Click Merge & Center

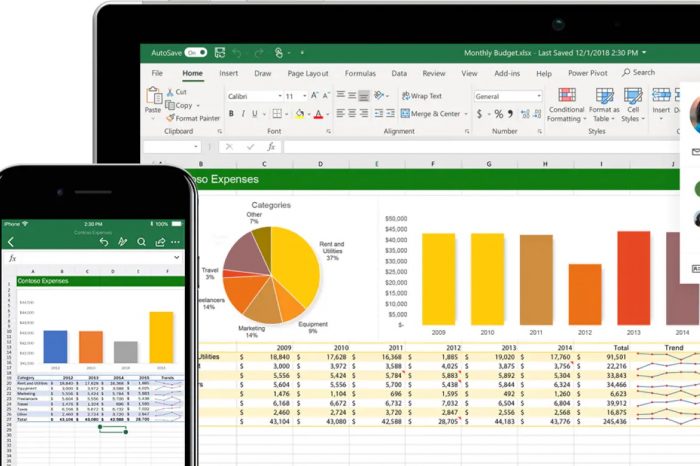coord(430,114)
